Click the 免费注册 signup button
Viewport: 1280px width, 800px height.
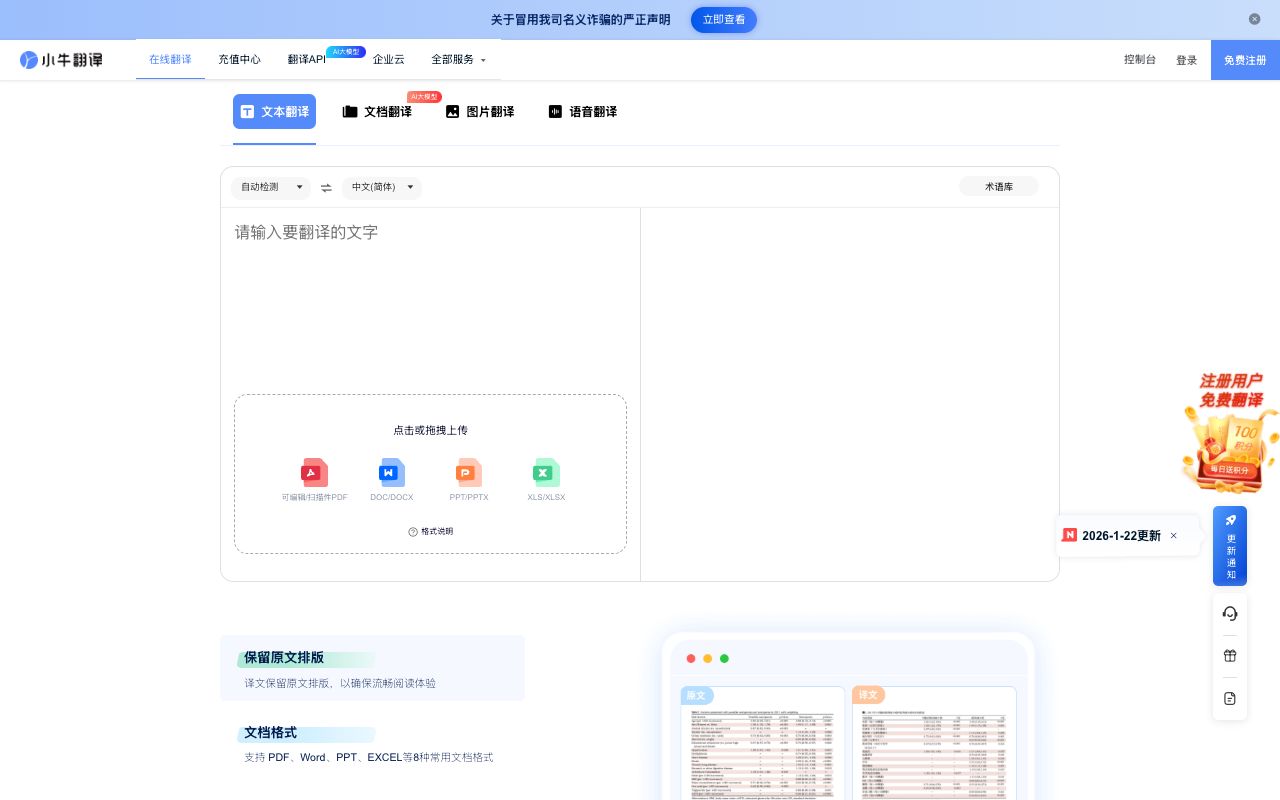click(1245, 59)
